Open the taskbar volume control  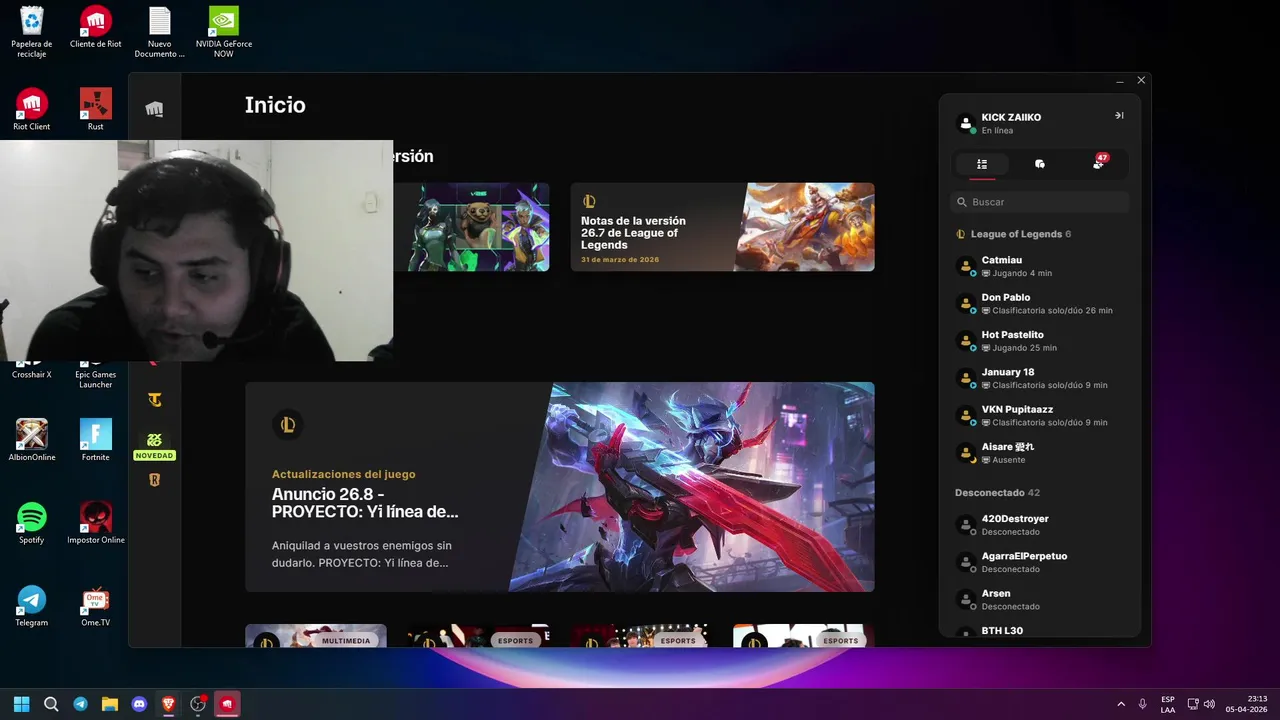tap(1209, 704)
